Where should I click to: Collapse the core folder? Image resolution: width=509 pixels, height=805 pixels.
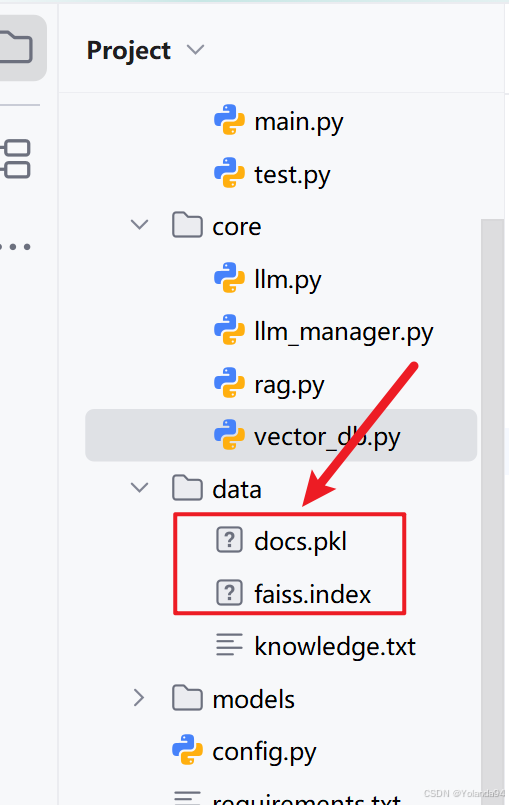[x=139, y=225]
